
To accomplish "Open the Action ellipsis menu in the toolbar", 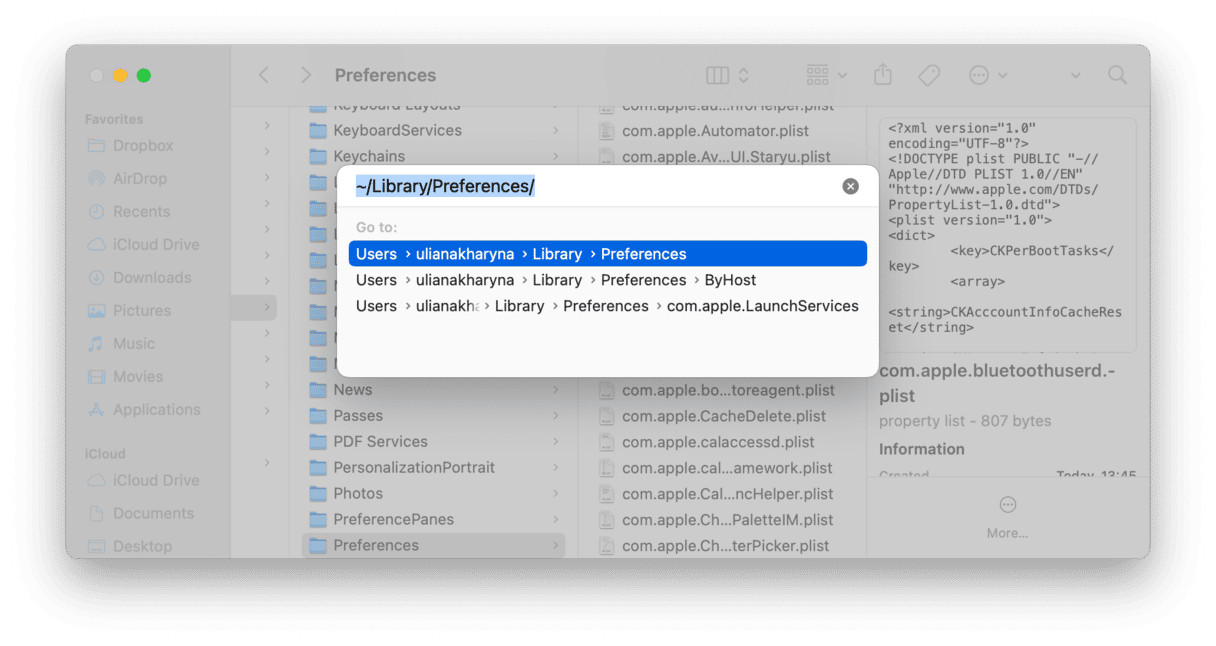I will (987, 75).
